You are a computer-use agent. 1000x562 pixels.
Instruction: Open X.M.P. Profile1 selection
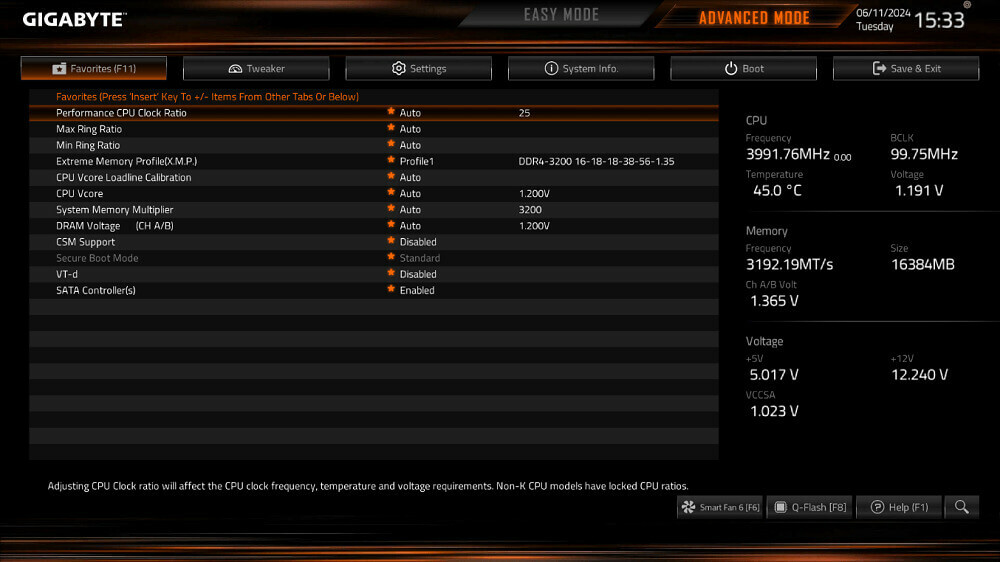tap(416, 161)
